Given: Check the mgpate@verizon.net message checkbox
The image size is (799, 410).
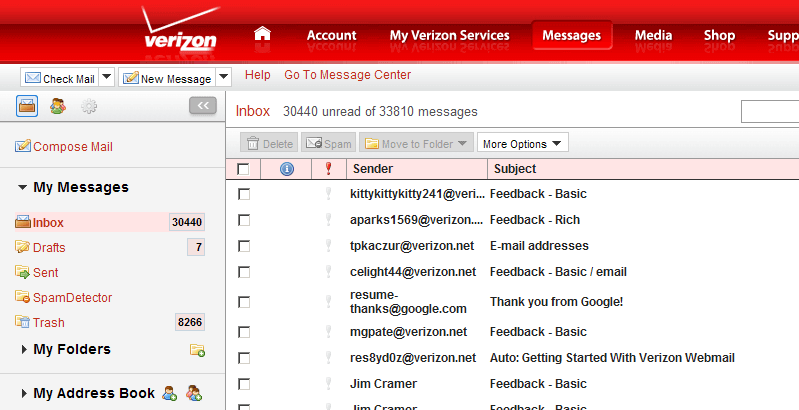Looking at the screenshot, I should [244, 332].
